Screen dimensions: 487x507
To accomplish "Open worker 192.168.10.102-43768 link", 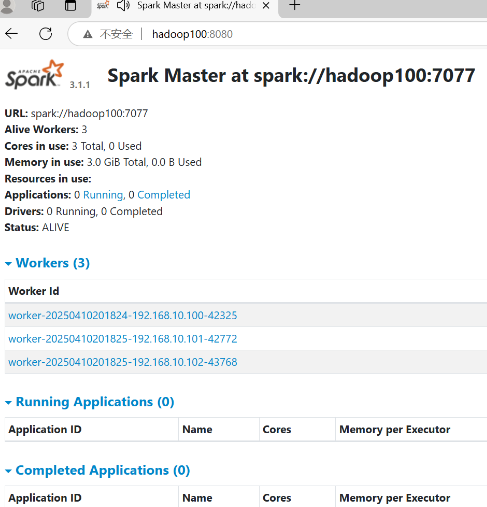I will 123,362.
